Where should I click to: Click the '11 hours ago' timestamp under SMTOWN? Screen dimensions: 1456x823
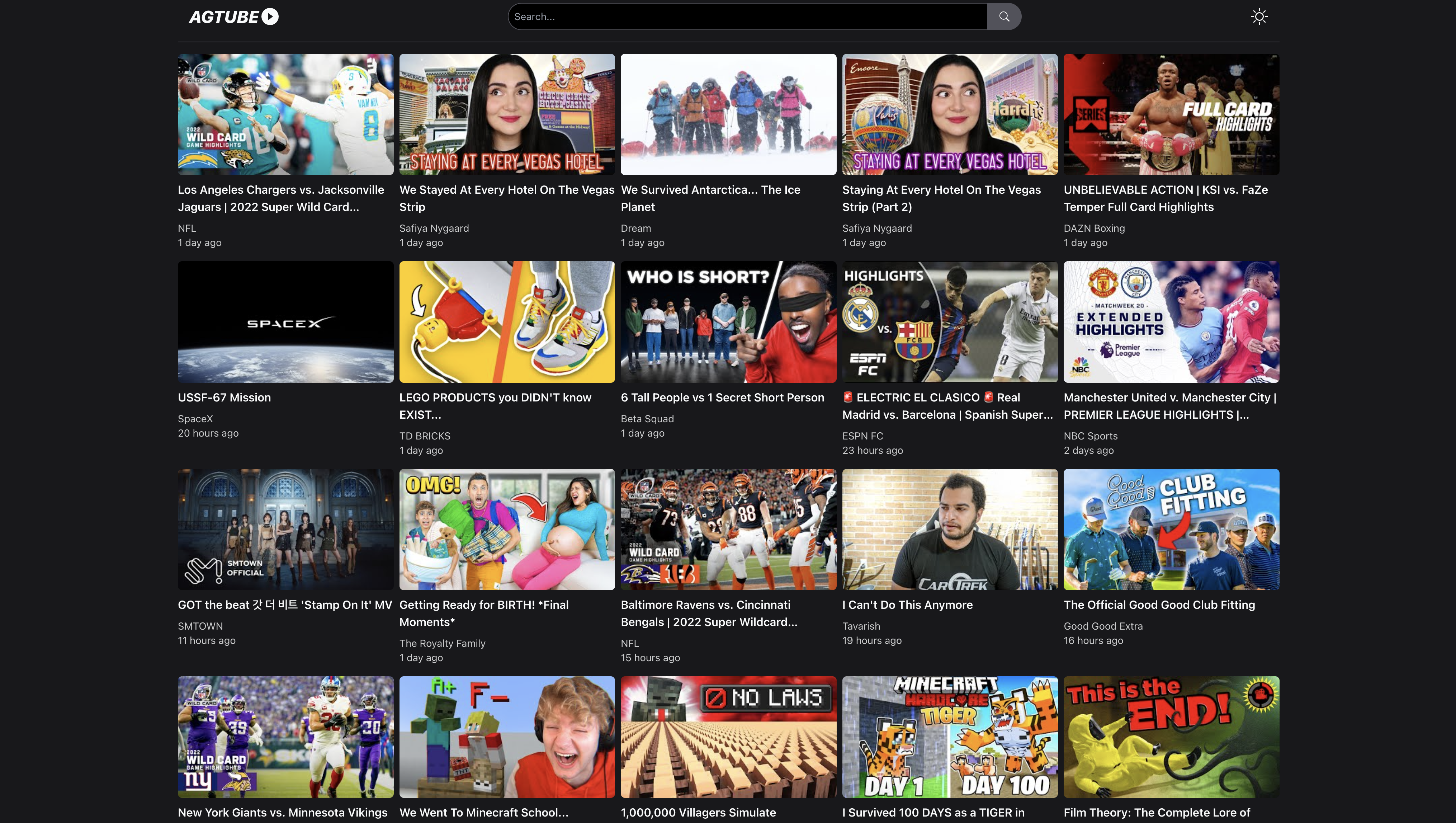(207, 640)
